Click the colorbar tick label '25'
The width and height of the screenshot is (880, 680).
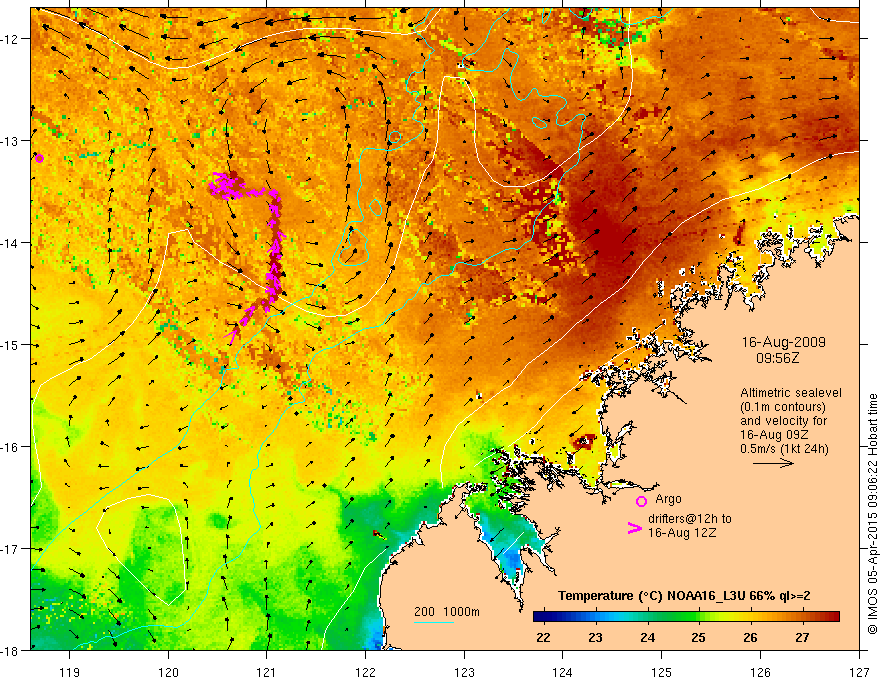click(x=699, y=637)
